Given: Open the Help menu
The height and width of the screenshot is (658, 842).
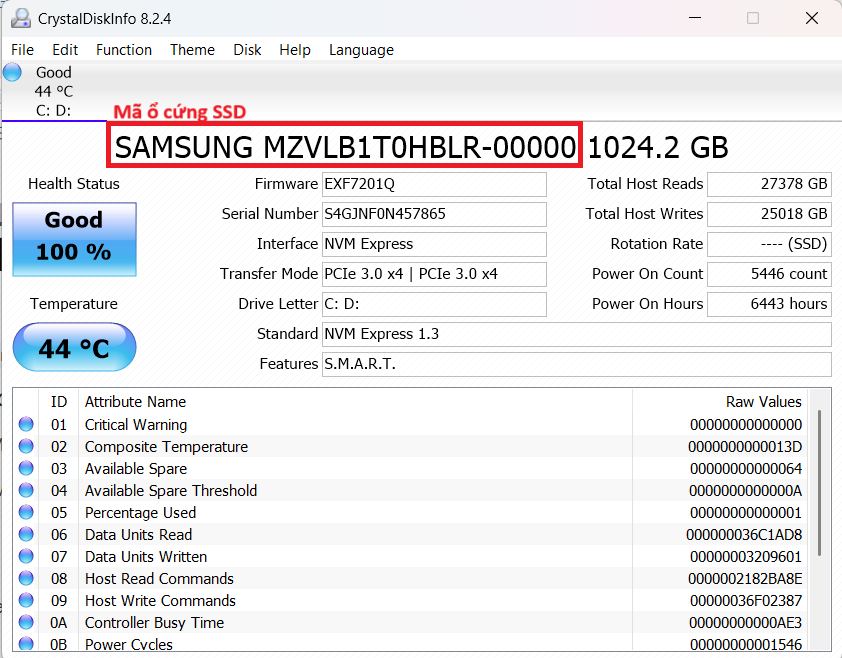Looking at the screenshot, I should coord(295,50).
